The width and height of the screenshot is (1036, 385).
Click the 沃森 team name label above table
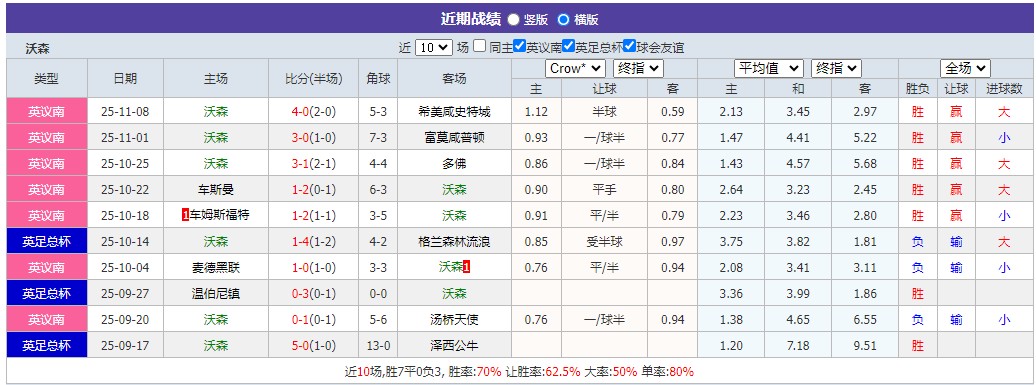[x=38, y=49]
